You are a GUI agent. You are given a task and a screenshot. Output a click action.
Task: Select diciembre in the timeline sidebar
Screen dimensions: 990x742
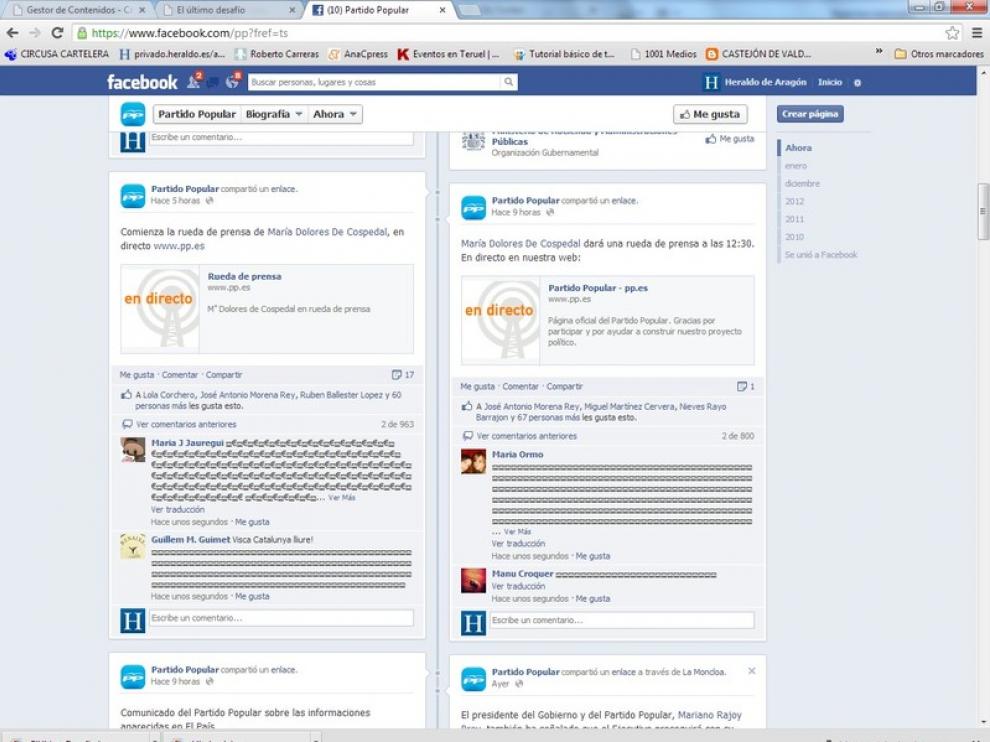tap(802, 184)
